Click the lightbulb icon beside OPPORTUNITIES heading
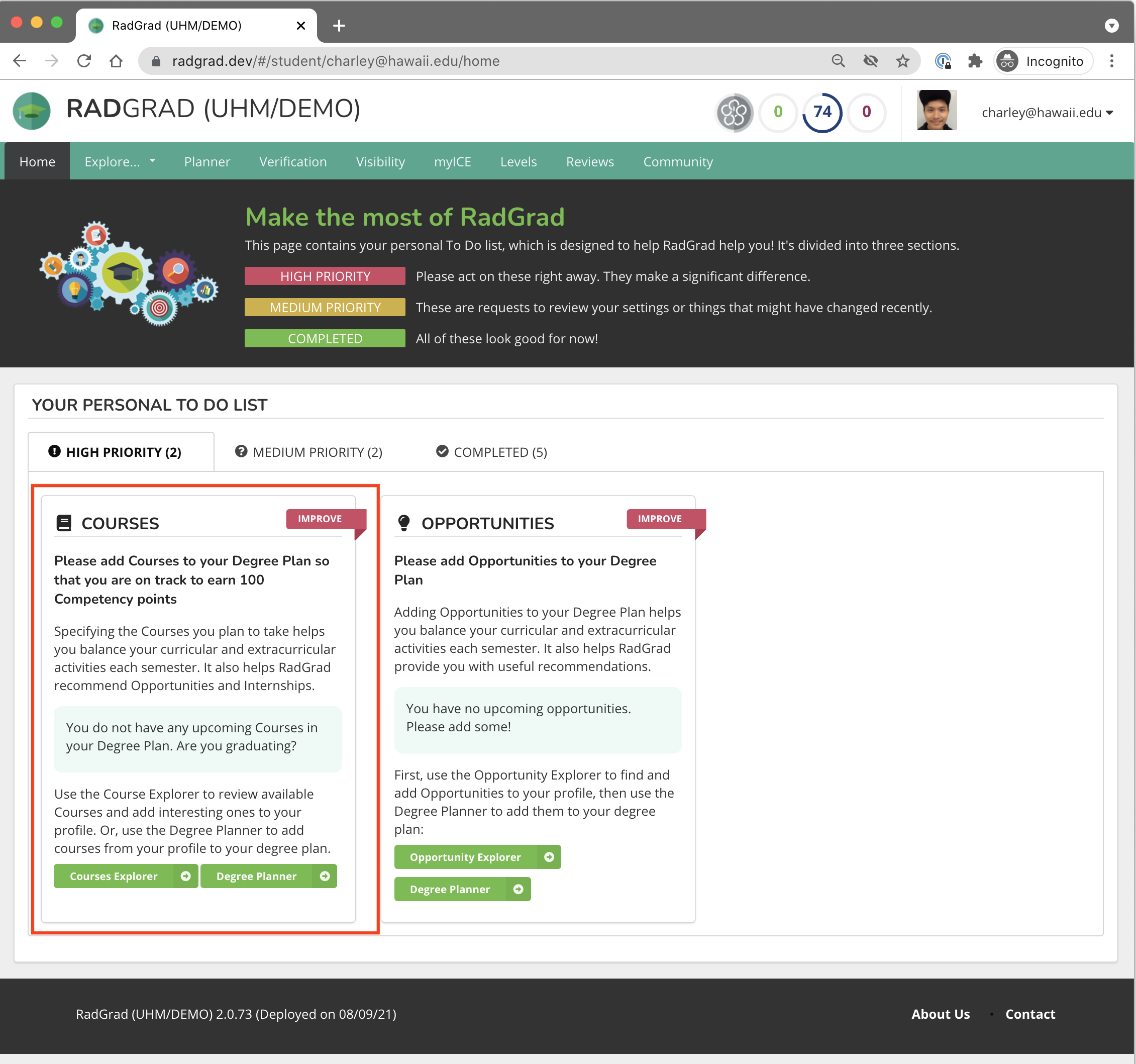The width and height of the screenshot is (1136, 1064). coord(404,523)
